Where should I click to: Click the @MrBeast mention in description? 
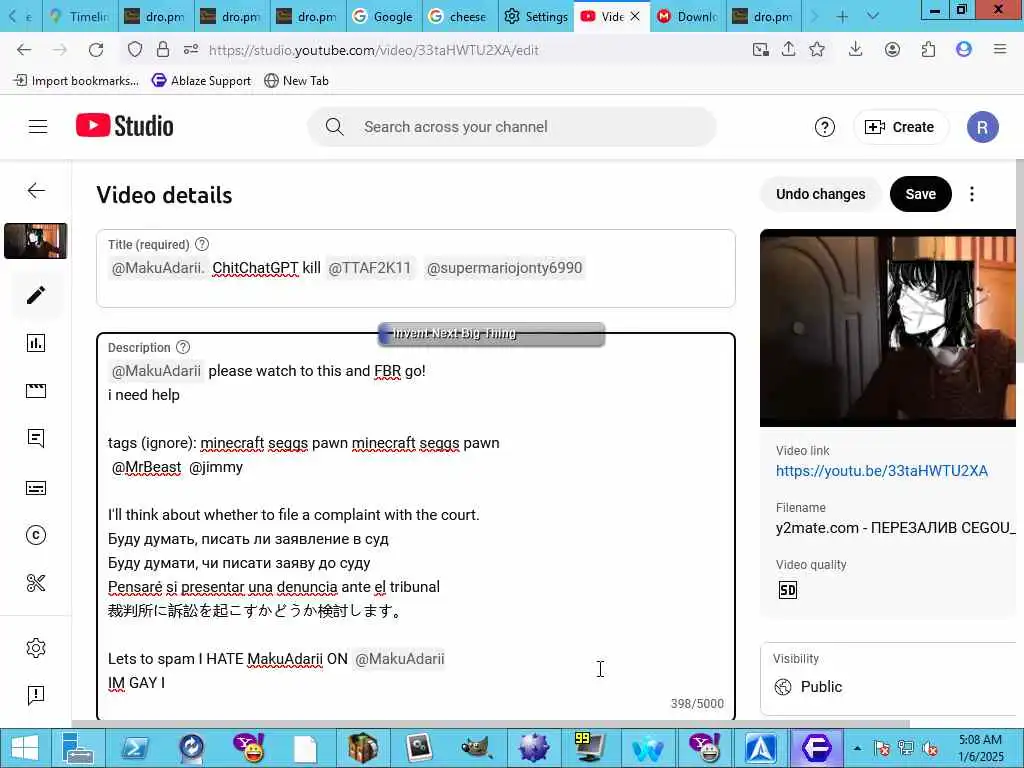146,467
